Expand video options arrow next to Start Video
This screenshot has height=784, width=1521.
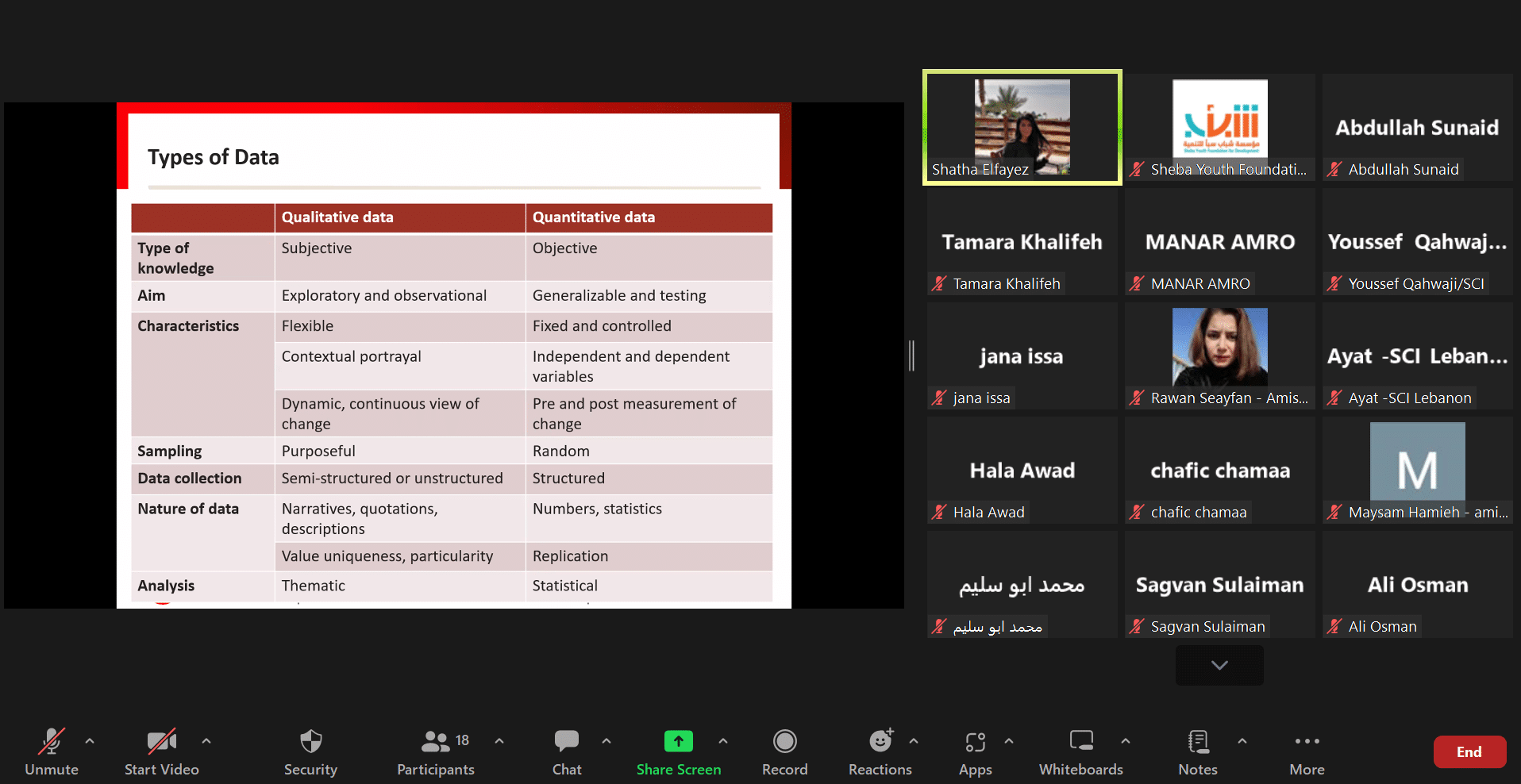click(x=206, y=740)
